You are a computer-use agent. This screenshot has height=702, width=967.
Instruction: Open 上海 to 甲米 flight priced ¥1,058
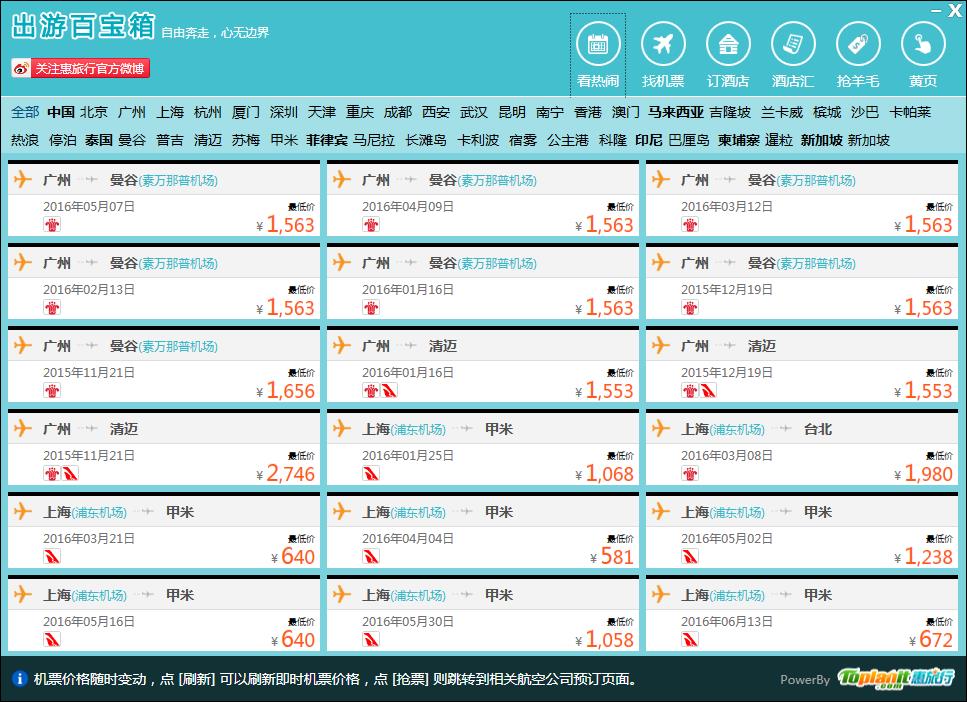tap(483, 614)
